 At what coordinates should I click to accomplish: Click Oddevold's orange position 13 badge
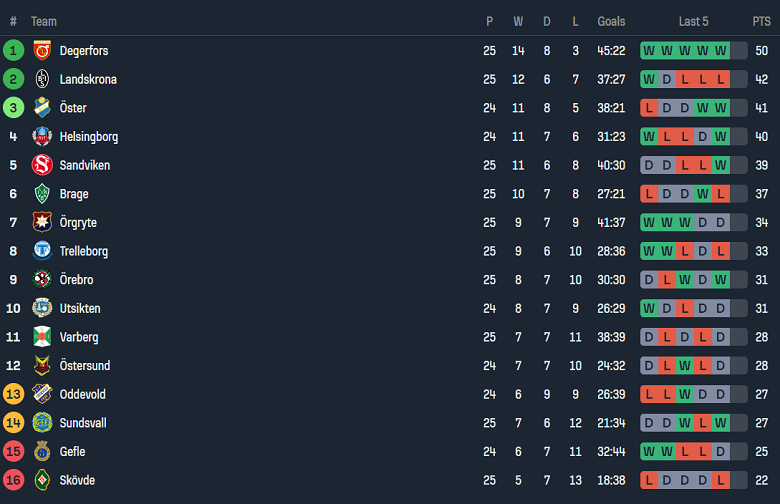[x=13, y=394]
